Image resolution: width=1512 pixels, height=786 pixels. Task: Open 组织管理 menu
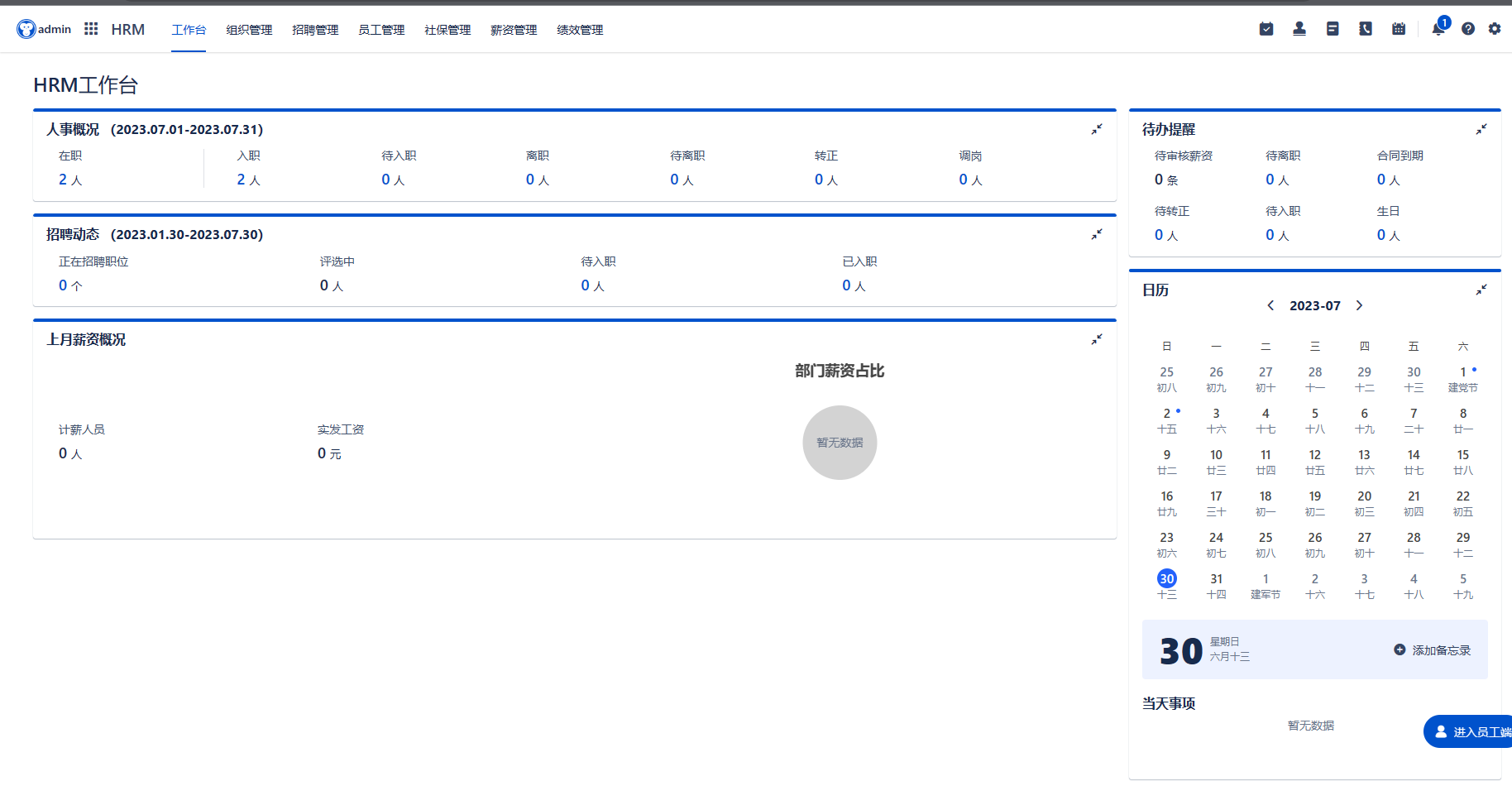pos(249,30)
